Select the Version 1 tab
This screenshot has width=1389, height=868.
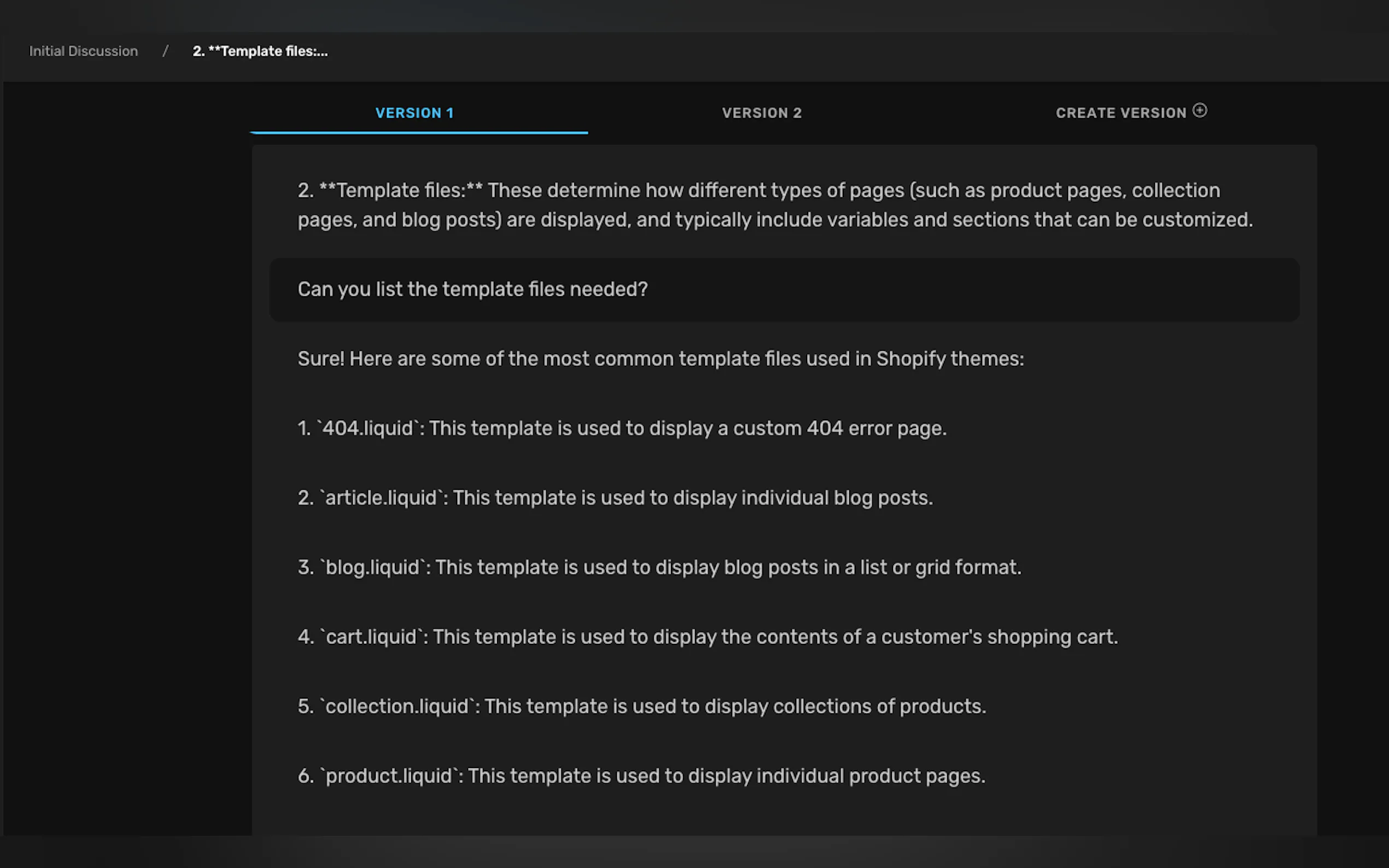click(x=415, y=113)
